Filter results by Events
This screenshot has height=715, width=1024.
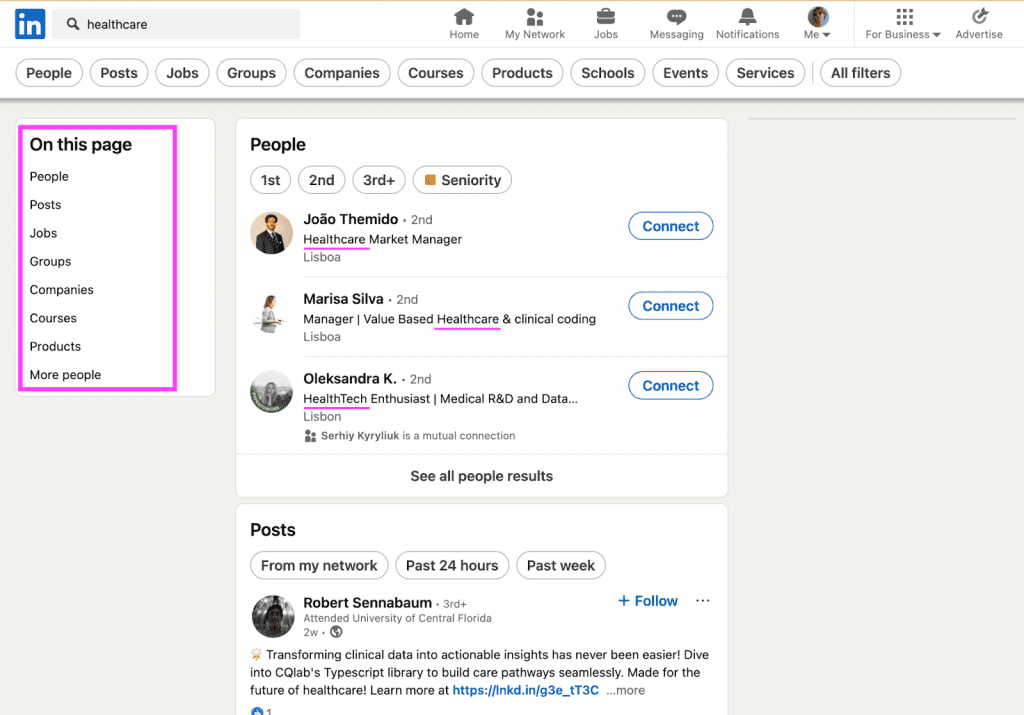[685, 73]
